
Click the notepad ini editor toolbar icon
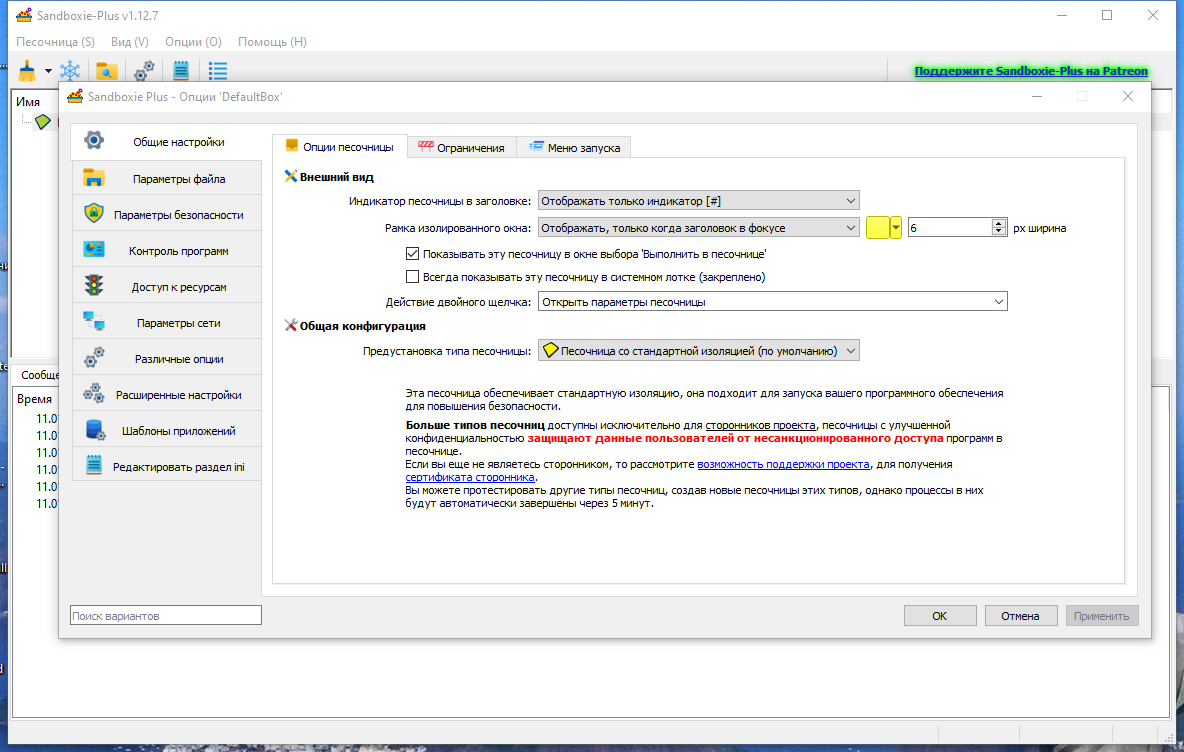[x=181, y=71]
